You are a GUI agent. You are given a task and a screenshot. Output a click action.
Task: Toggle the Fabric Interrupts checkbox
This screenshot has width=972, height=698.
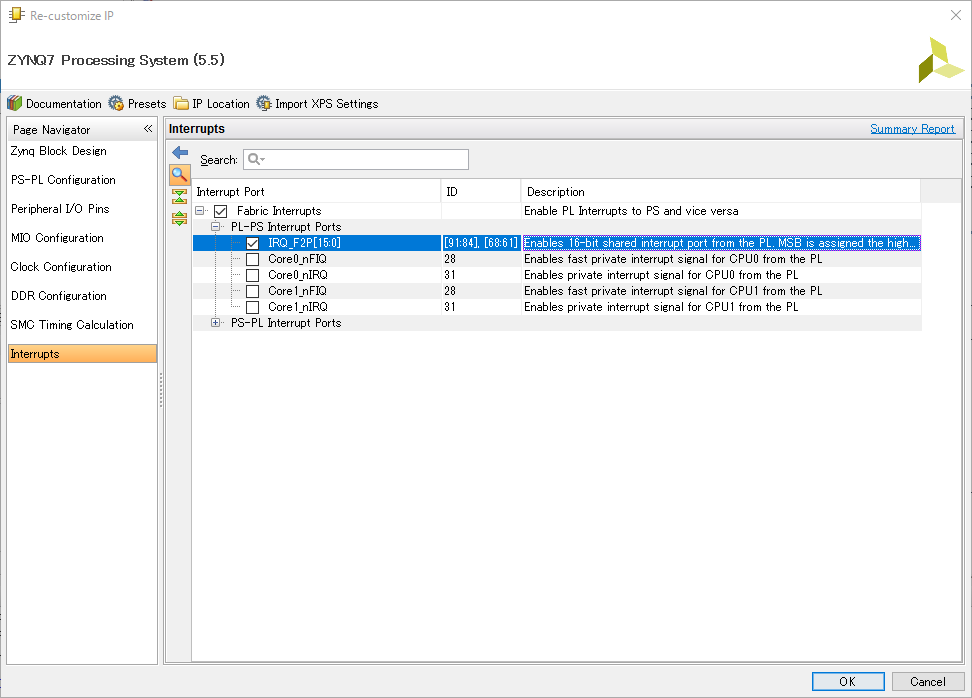(x=221, y=211)
